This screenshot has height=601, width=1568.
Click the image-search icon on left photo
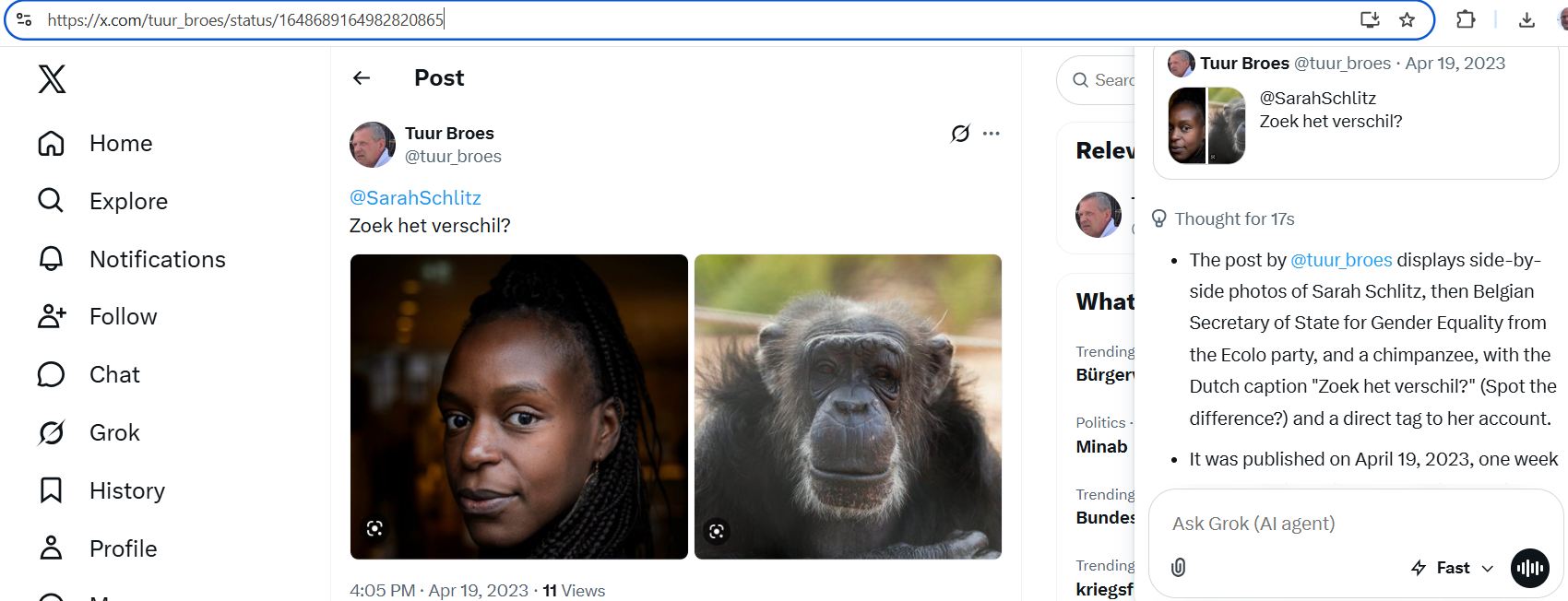374,528
